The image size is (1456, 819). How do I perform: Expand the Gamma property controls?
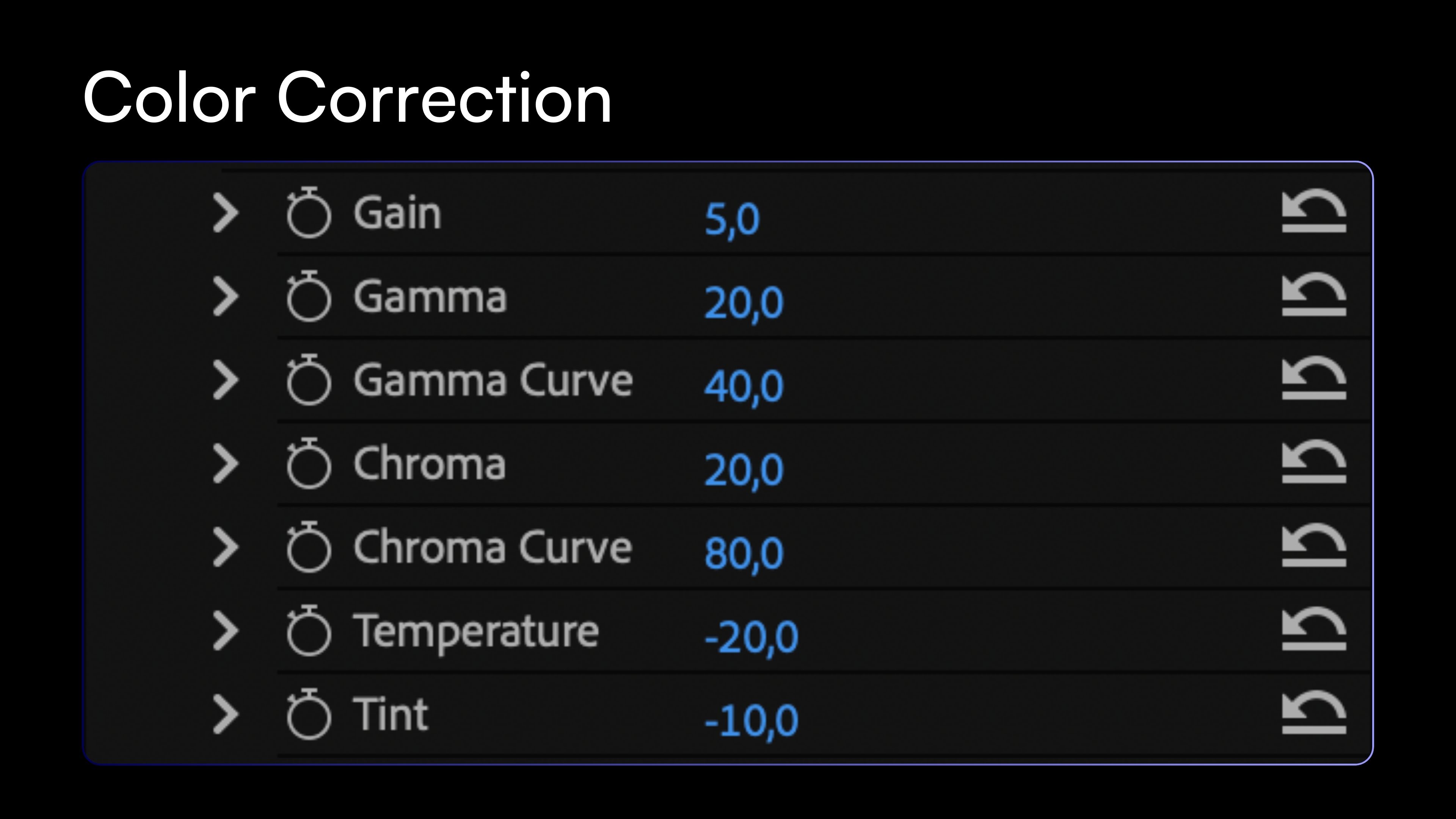click(x=226, y=296)
